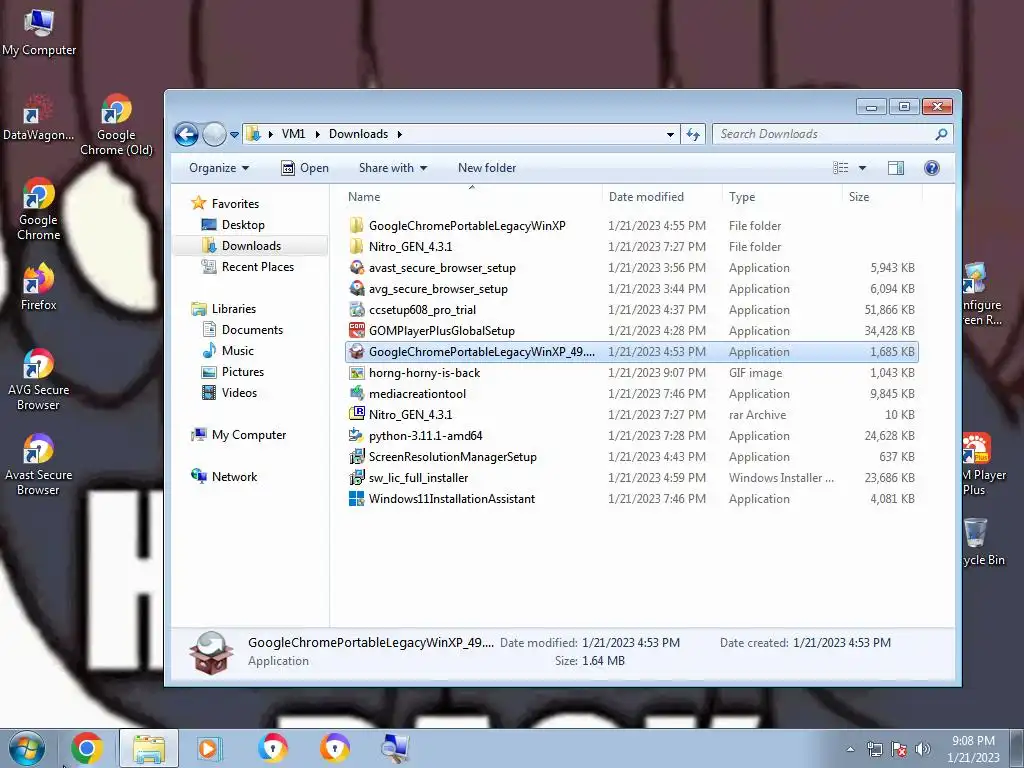This screenshot has height=768, width=1024.
Task: Select Libraries in navigation pane
Action: click(x=234, y=308)
